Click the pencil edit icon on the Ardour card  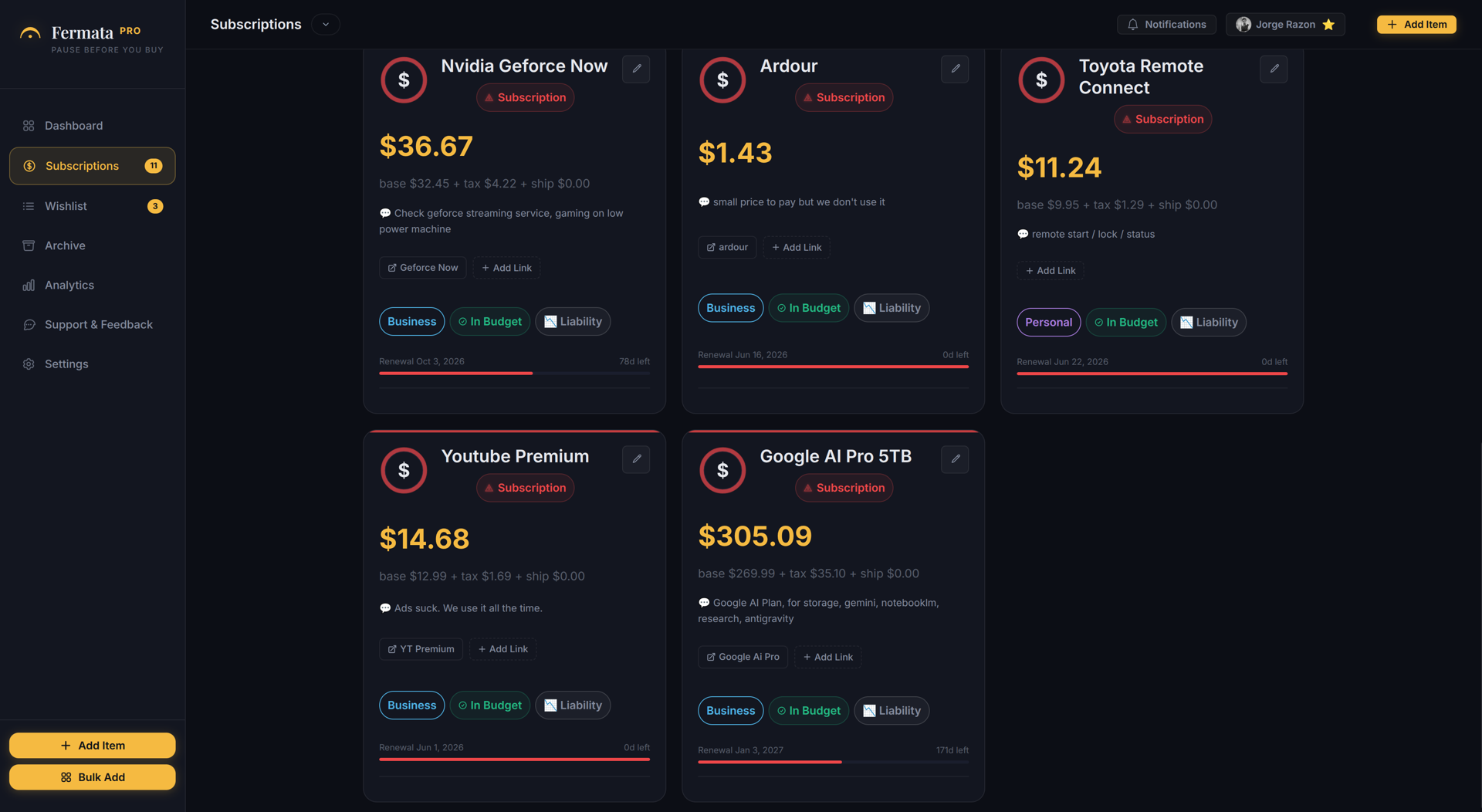point(955,69)
